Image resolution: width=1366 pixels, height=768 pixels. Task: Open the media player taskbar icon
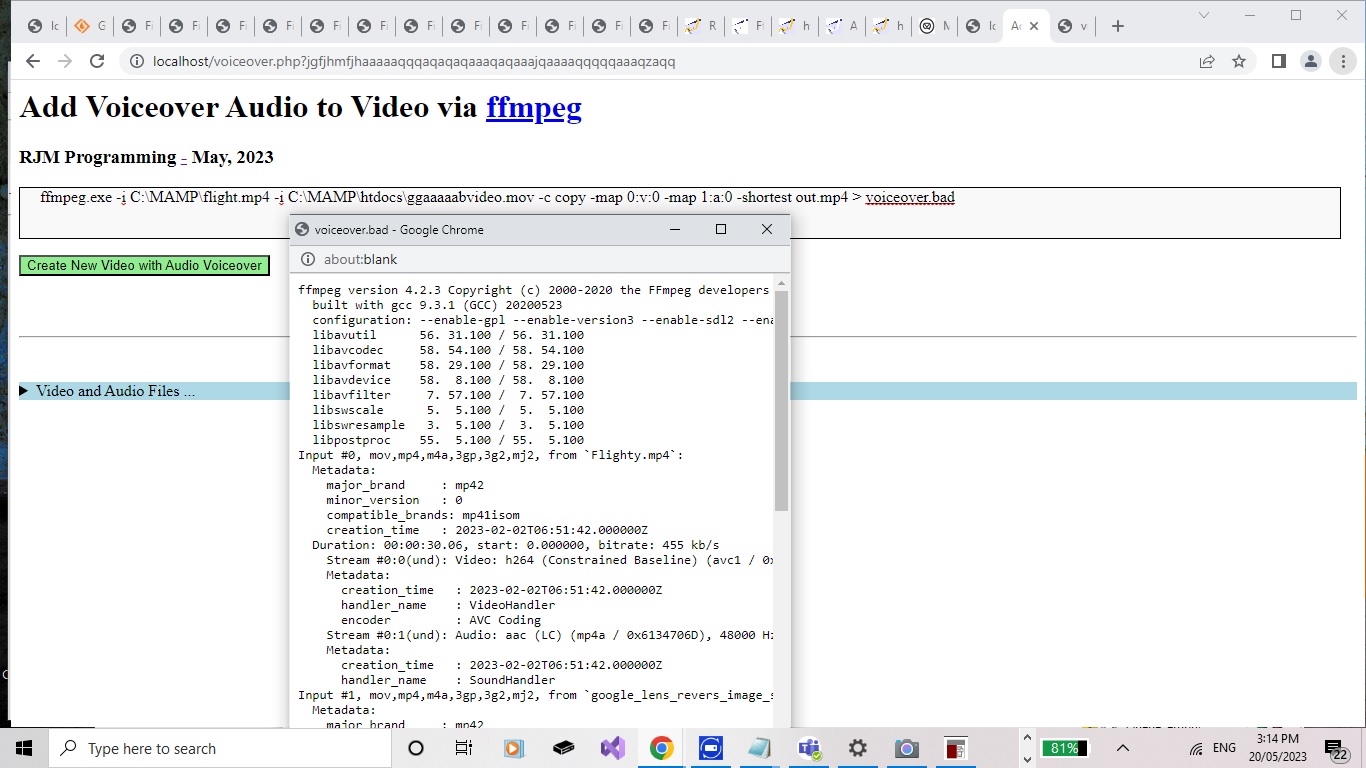click(513, 748)
